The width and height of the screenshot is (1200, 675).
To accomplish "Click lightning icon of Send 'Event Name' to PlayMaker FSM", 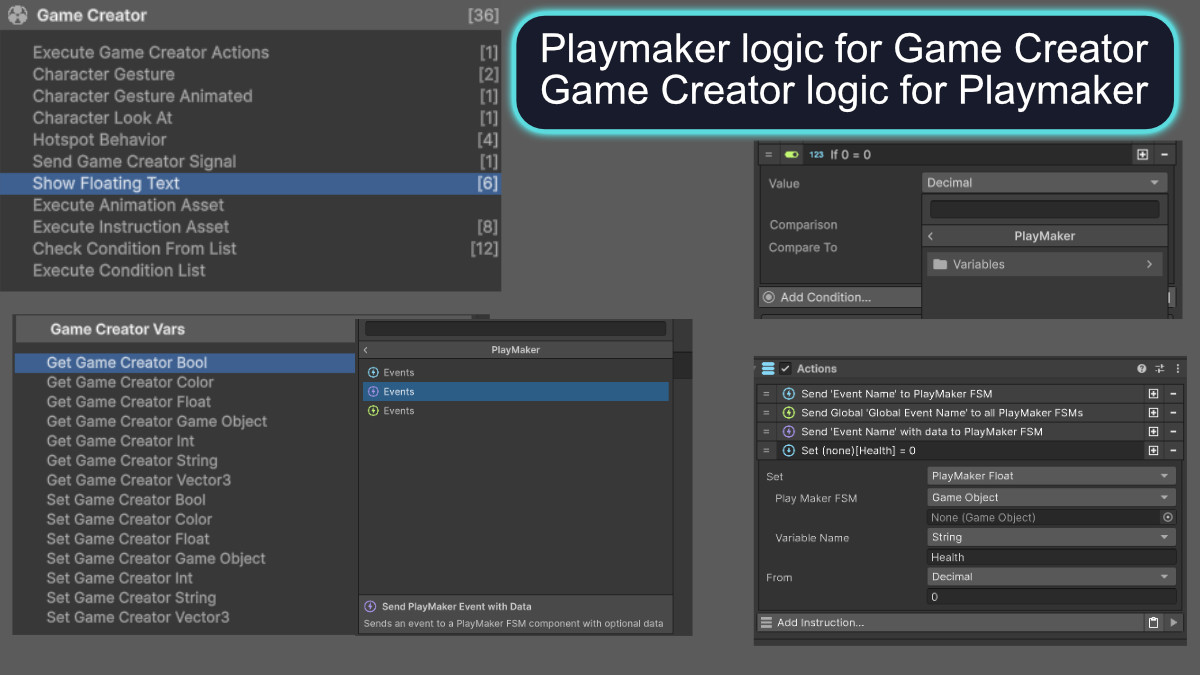I will tap(788, 394).
